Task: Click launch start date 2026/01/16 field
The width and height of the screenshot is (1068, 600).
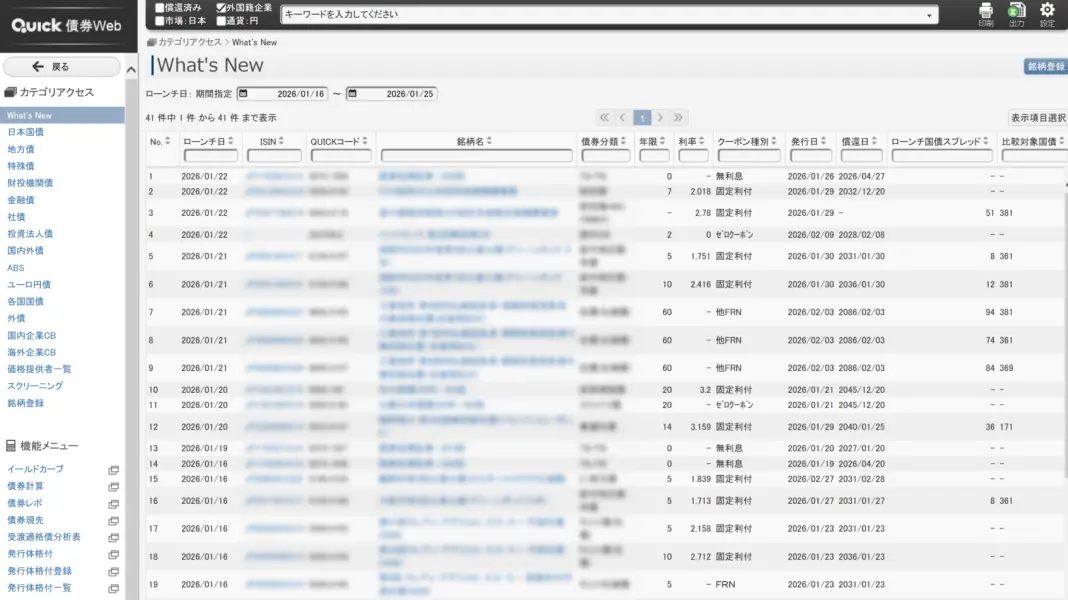Action: tap(288, 94)
